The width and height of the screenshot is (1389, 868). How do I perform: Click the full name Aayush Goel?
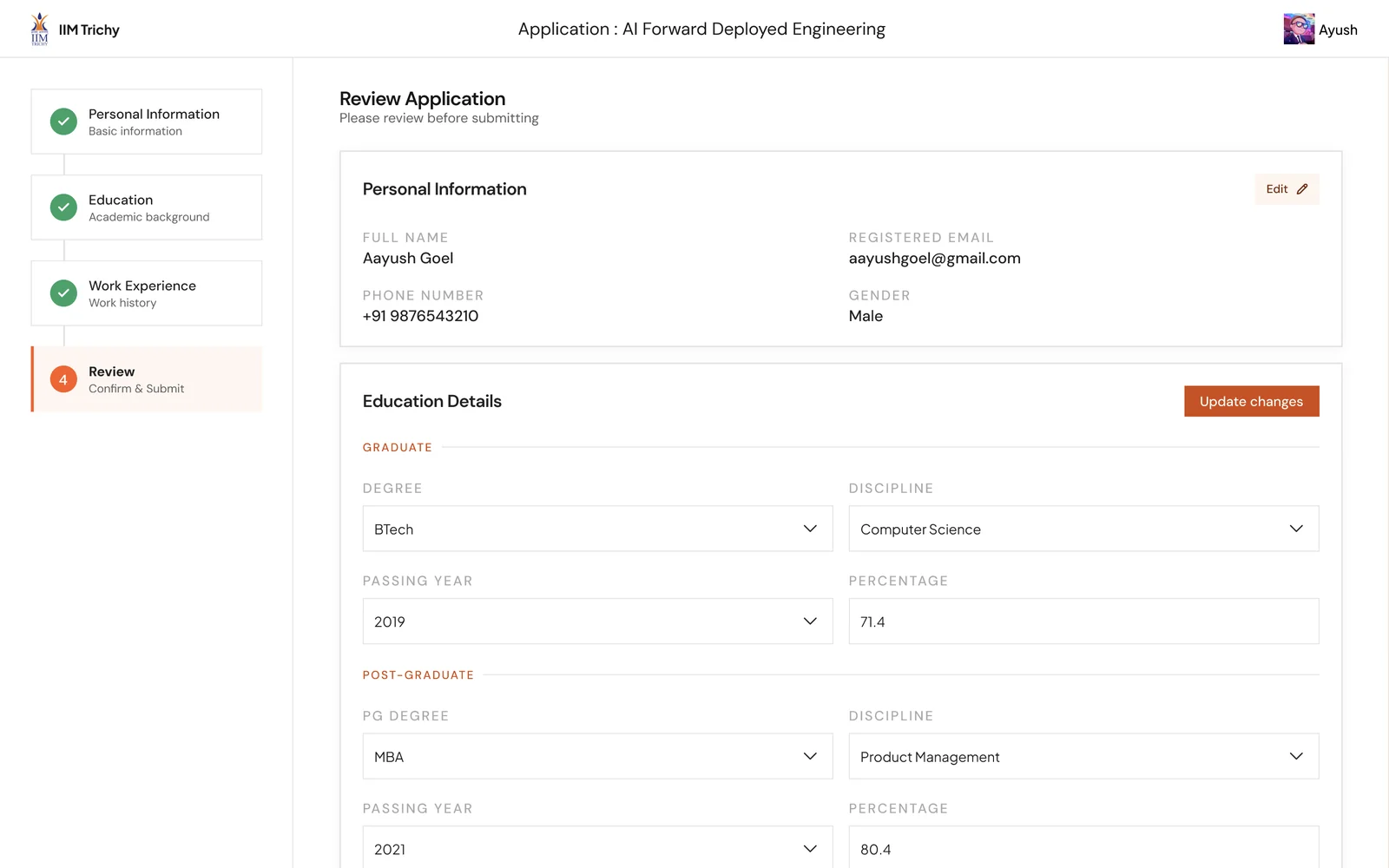408,258
